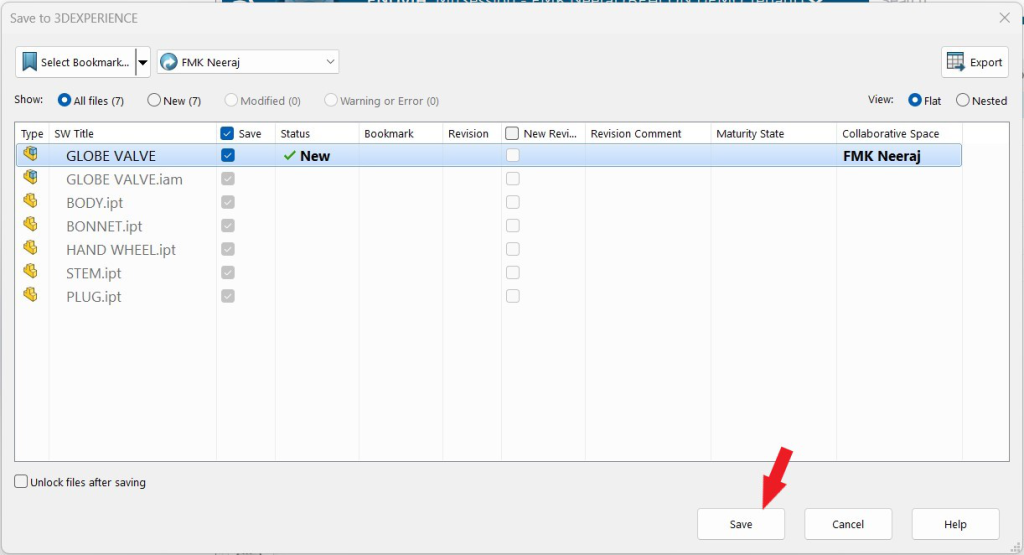Click the Save button
The width and height of the screenshot is (1024, 555).
click(741, 524)
